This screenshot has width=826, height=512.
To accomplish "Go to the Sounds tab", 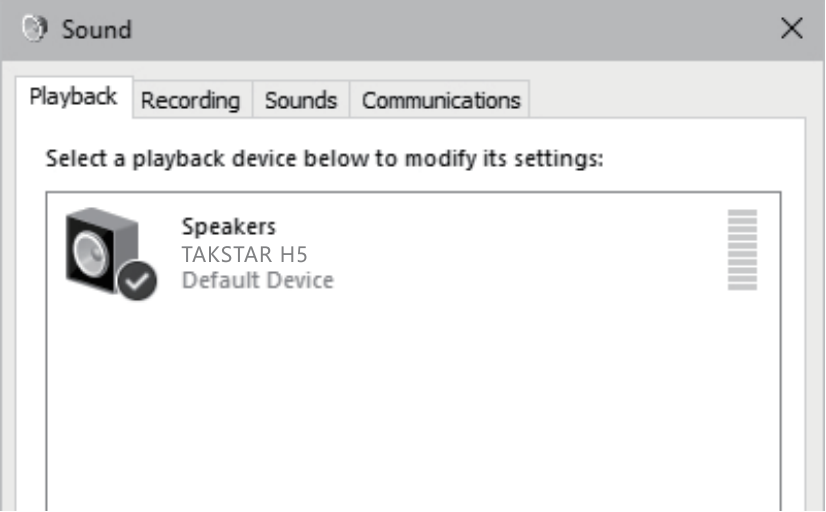I will pyautogui.click(x=300, y=100).
